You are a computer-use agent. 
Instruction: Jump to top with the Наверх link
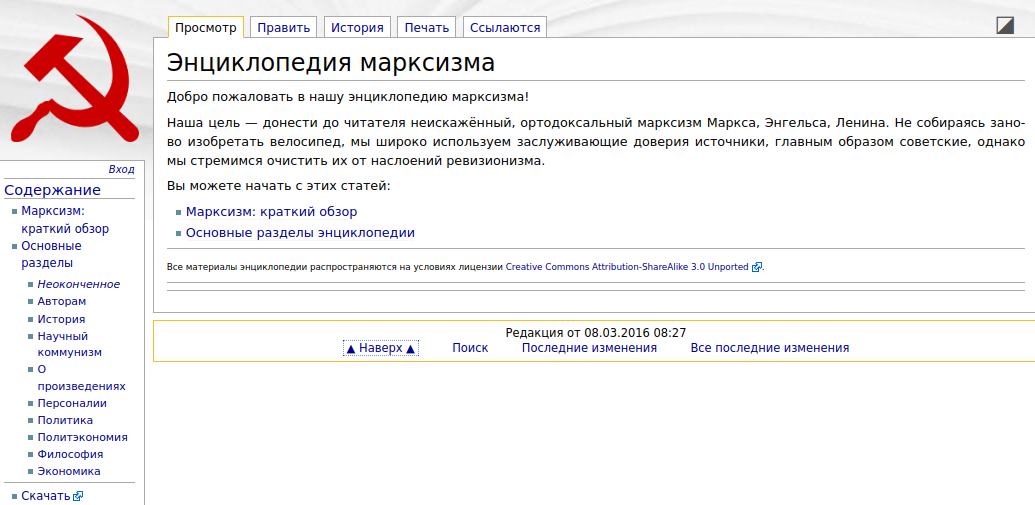[x=380, y=348]
